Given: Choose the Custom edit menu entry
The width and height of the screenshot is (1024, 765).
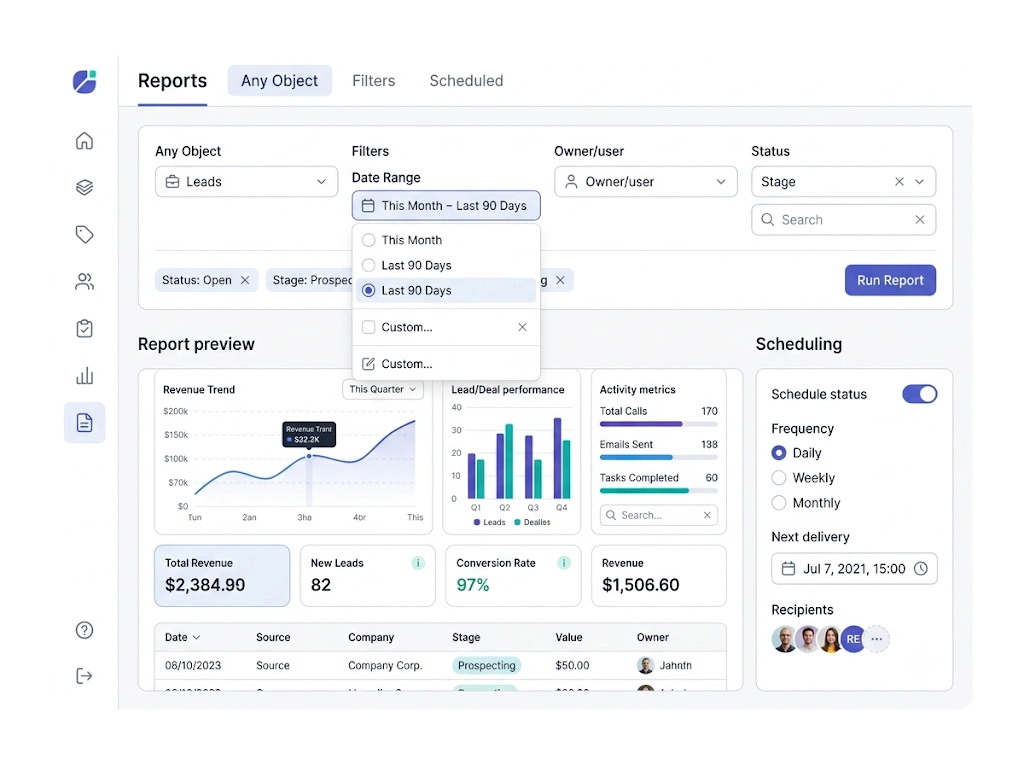Looking at the screenshot, I should [446, 364].
